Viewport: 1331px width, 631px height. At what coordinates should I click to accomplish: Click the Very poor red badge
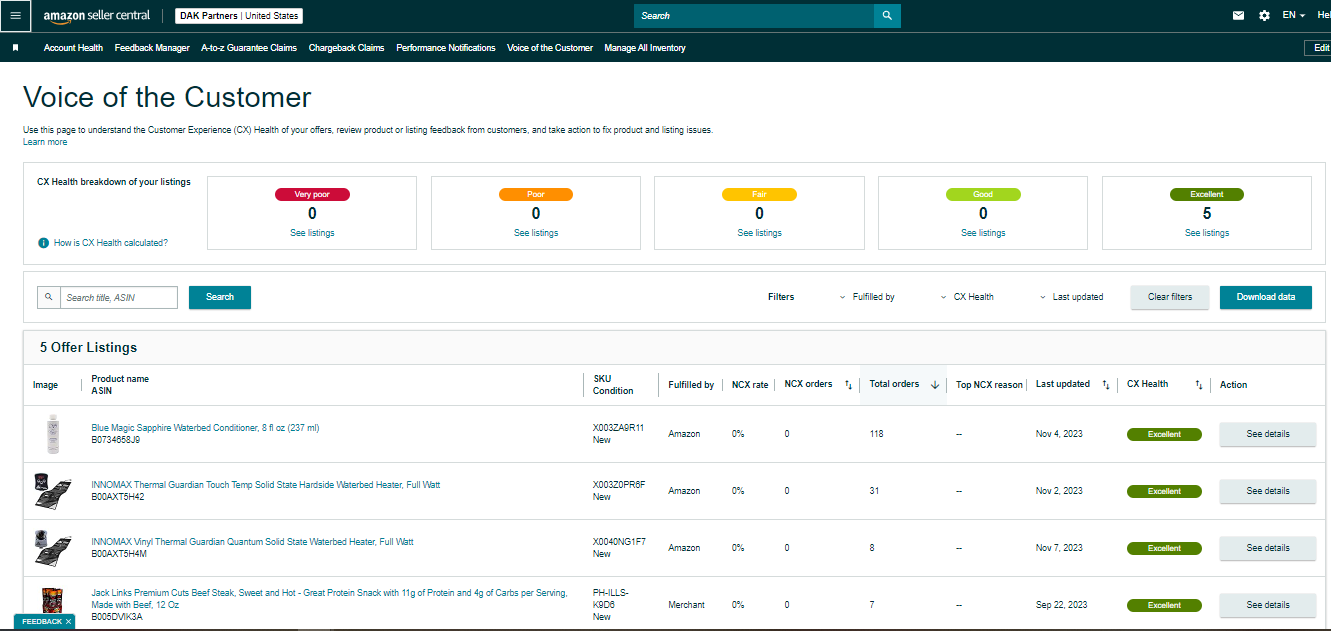312,194
